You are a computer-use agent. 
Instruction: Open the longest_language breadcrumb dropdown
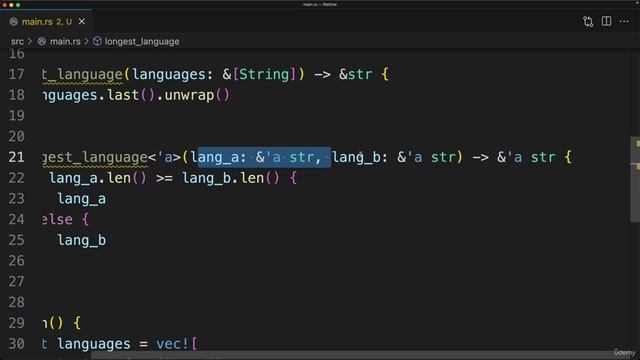click(142, 42)
